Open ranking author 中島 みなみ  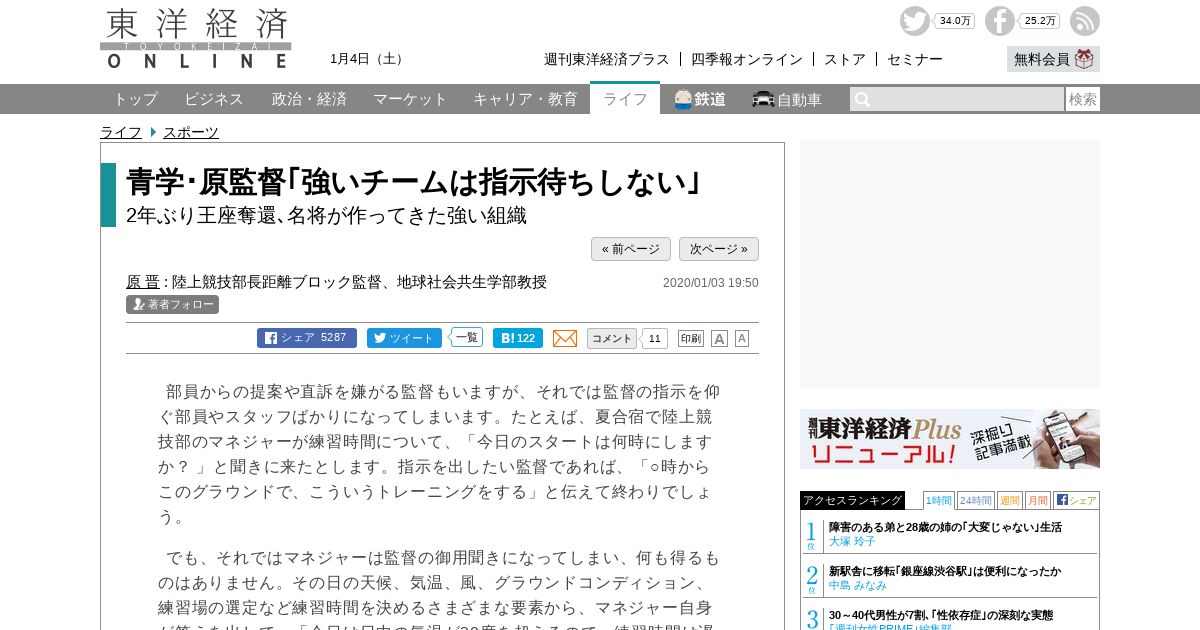(858, 585)
